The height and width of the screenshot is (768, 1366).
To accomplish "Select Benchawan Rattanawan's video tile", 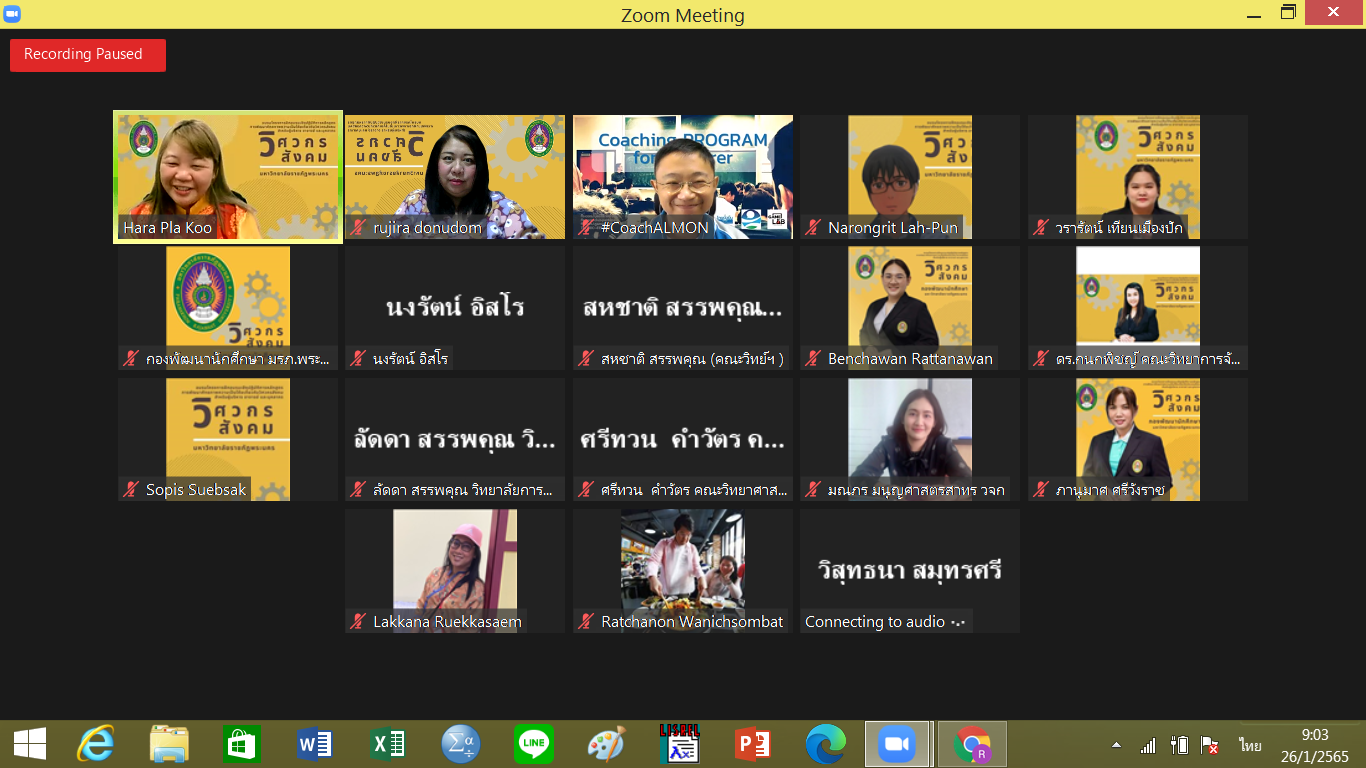I will coord(910,308).
